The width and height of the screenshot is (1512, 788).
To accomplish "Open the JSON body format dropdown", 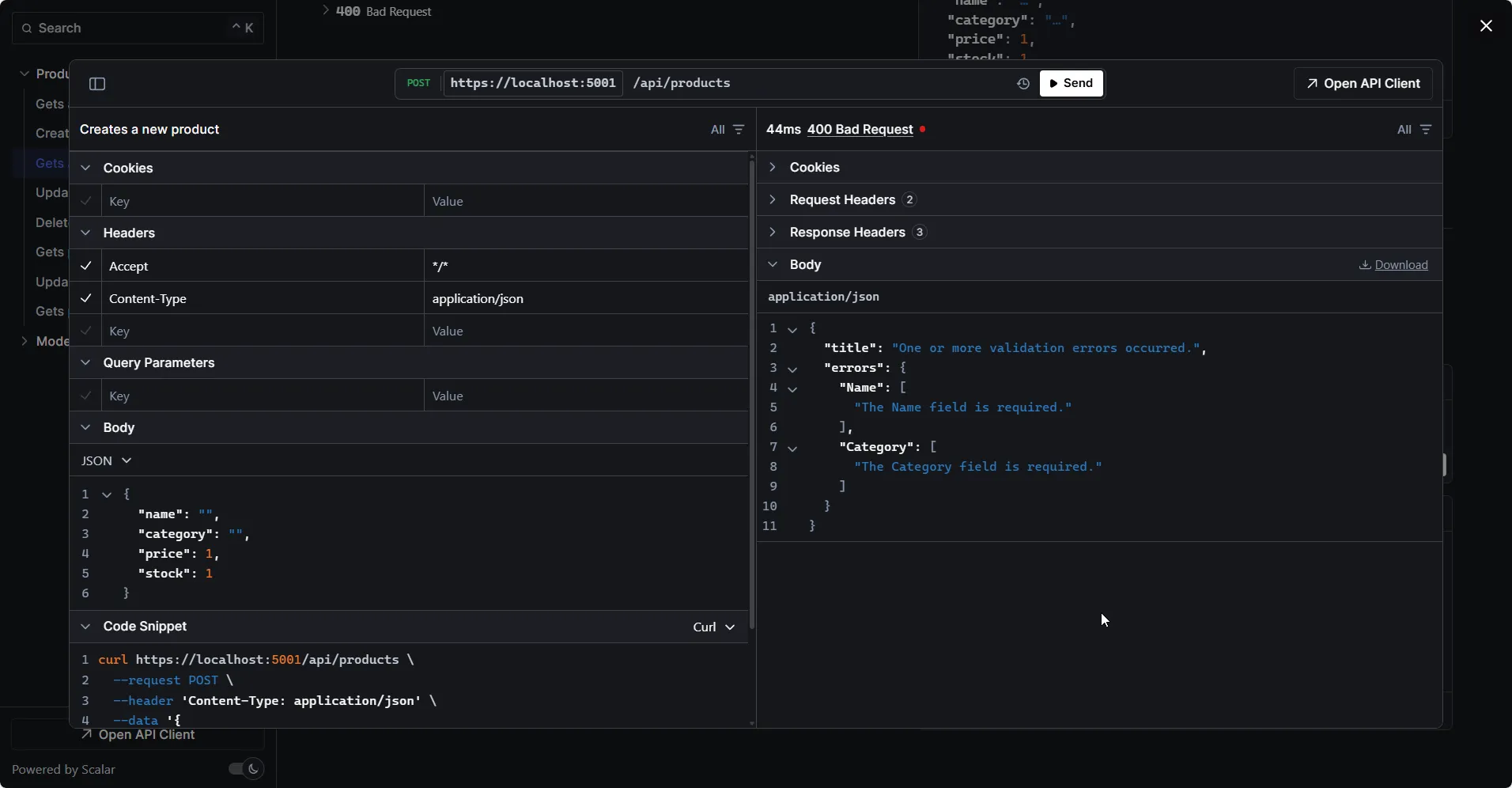I will click(107, 460).
